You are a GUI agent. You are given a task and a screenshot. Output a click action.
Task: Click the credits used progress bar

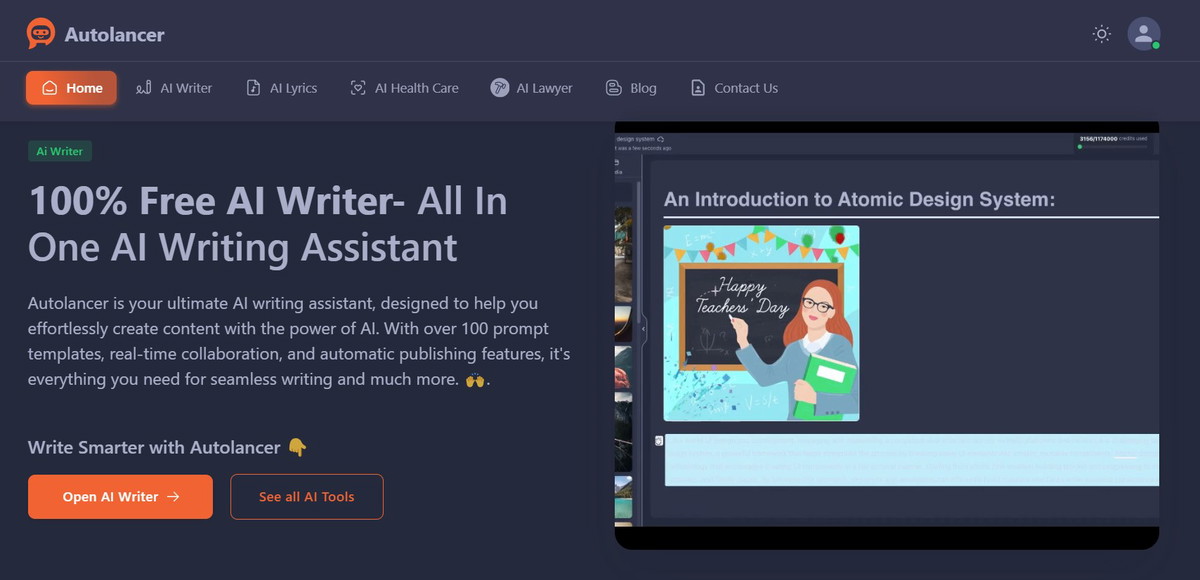[1112, 147]
